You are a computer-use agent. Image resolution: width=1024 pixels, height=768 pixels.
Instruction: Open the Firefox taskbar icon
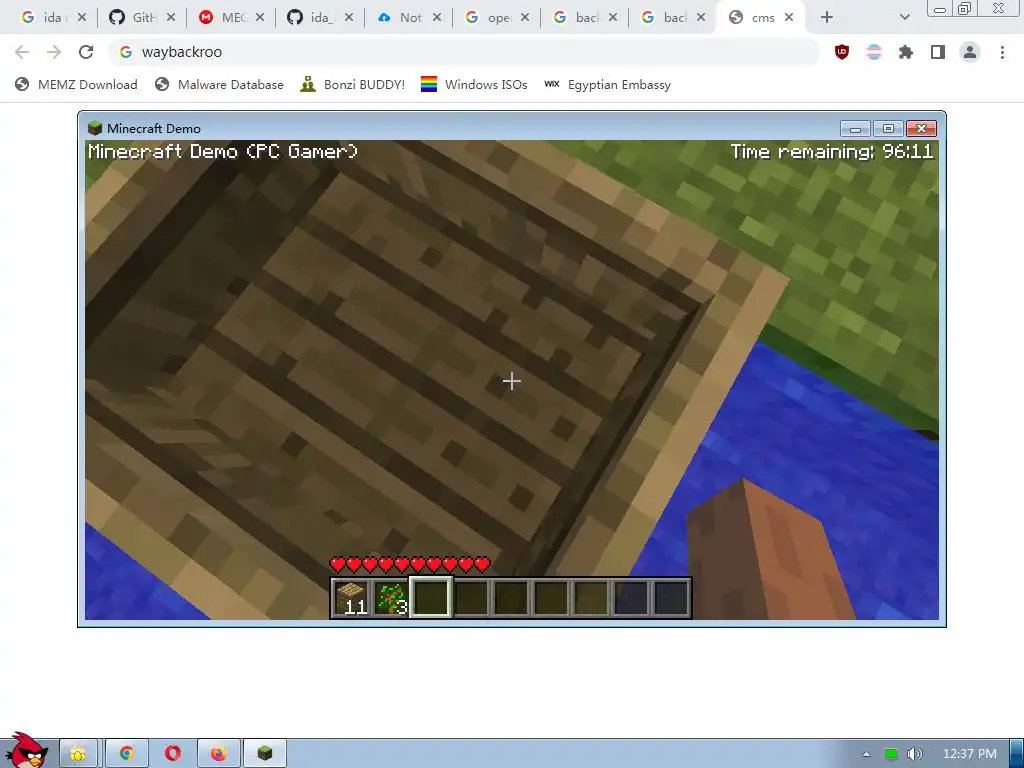pos(219,754)
